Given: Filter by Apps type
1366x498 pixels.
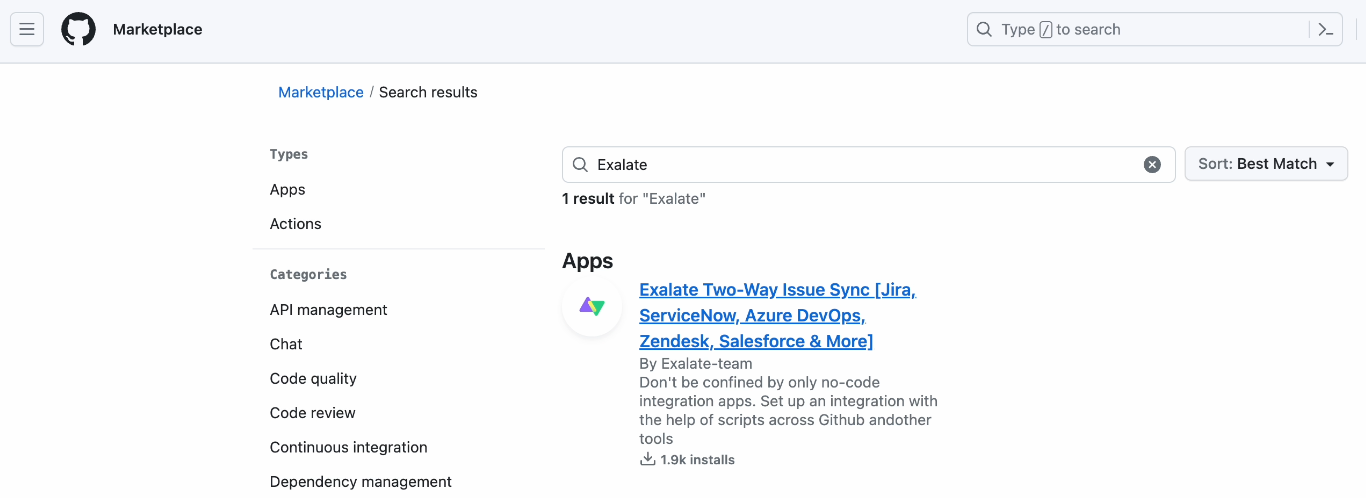Looking at the screenshot, I should click(x=288, y=190).
